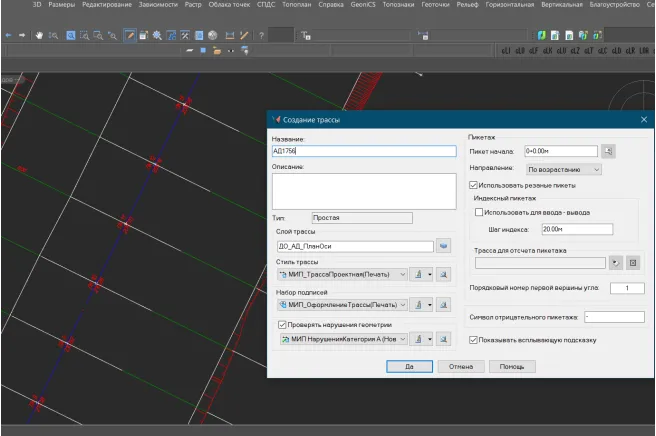Image resolution: width=656 pixels, height=436 pixels.
Task: Click the Название input field
Action: pyautogui.click(x=363, y=151)
